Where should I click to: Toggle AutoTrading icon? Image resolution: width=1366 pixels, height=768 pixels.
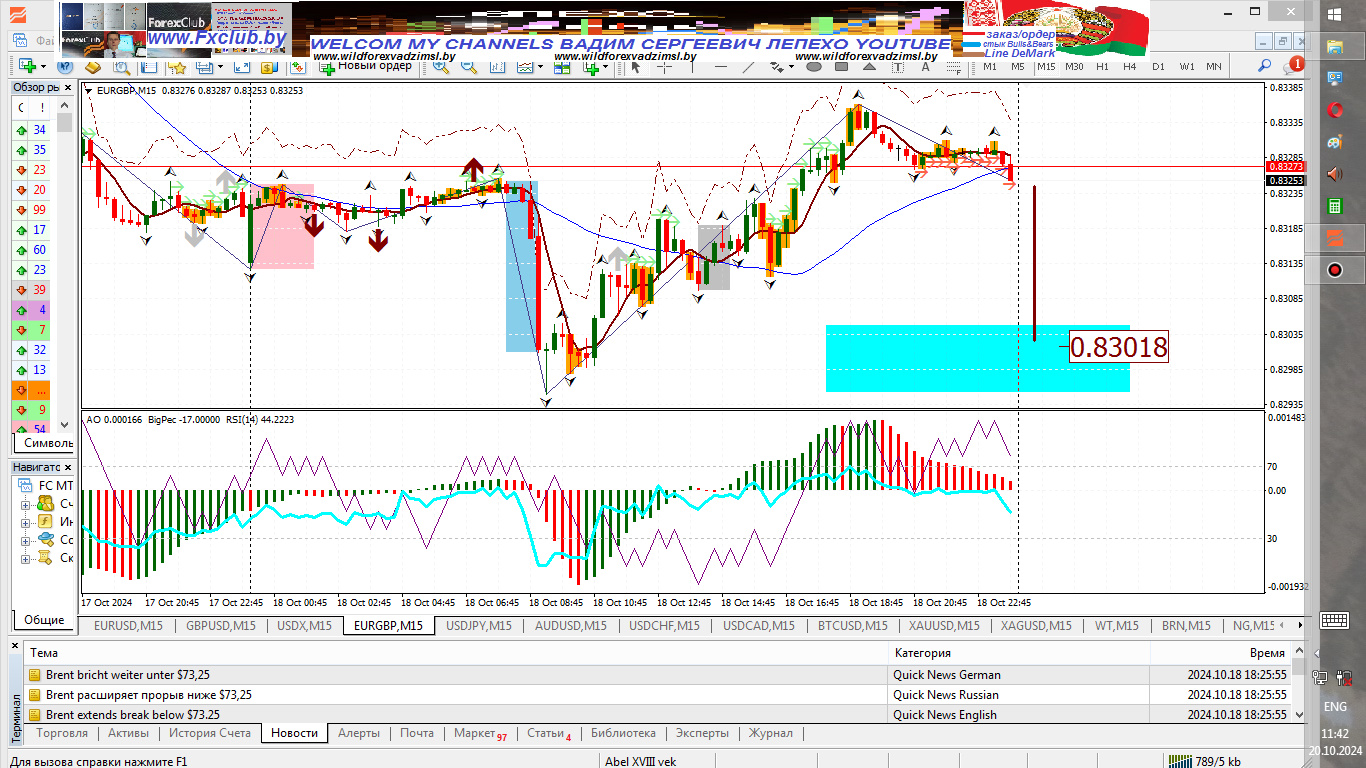coord(297,66)
